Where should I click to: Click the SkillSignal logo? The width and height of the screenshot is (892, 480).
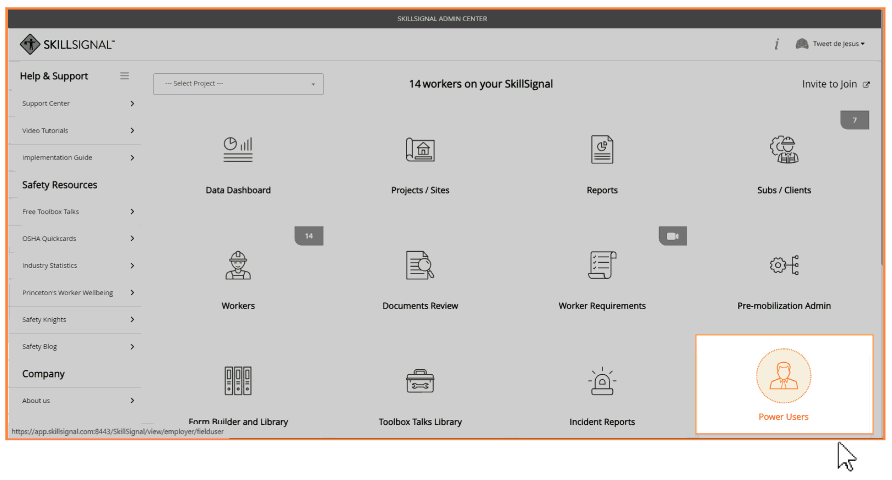[67, 44]
